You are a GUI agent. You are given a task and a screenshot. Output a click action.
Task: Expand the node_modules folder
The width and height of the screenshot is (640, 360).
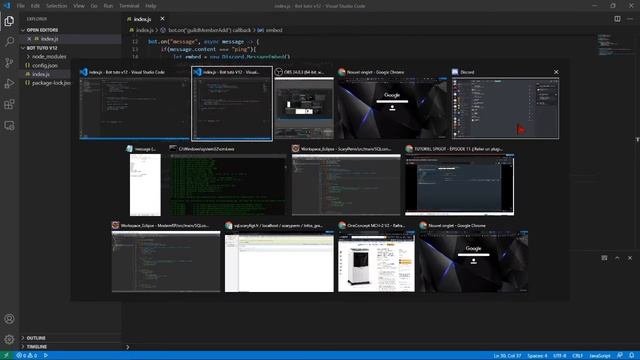[x=49, y=56]
